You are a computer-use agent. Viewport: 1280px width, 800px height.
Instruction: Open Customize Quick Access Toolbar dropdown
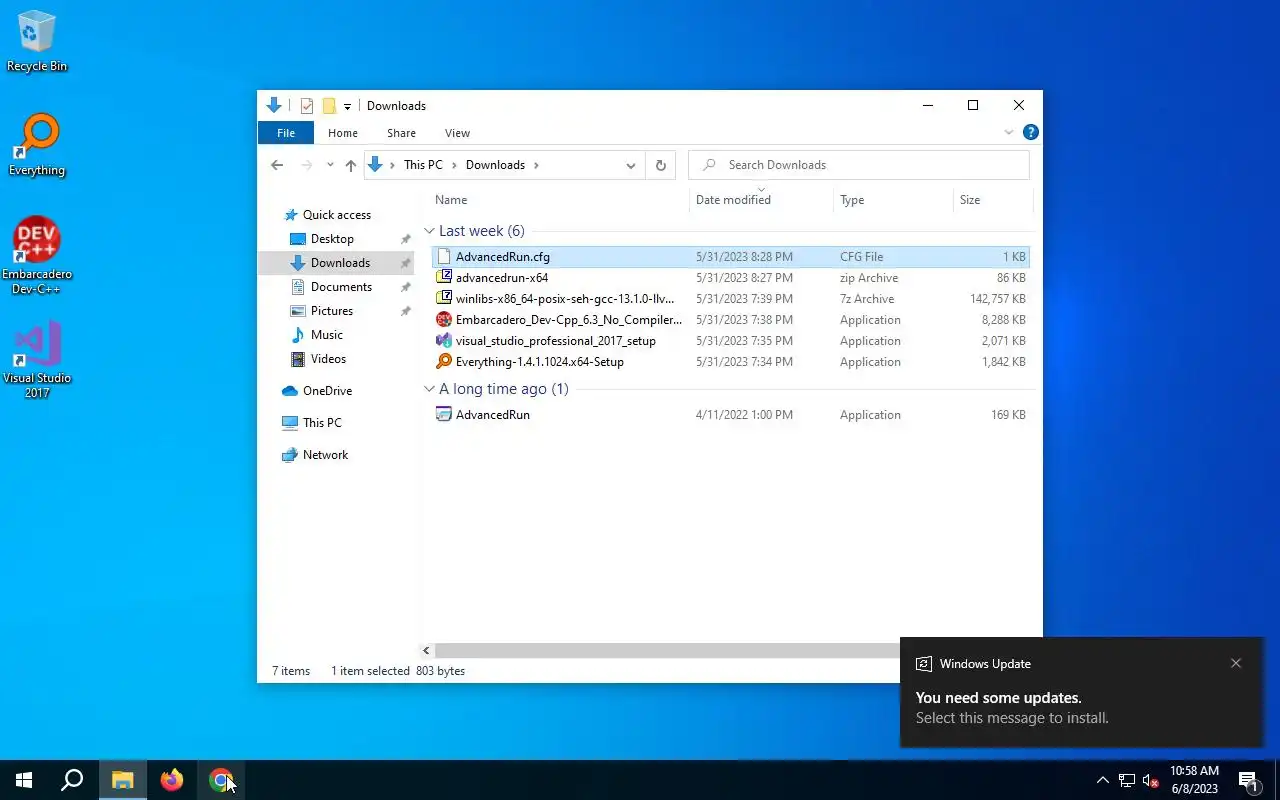click(347, 106)
